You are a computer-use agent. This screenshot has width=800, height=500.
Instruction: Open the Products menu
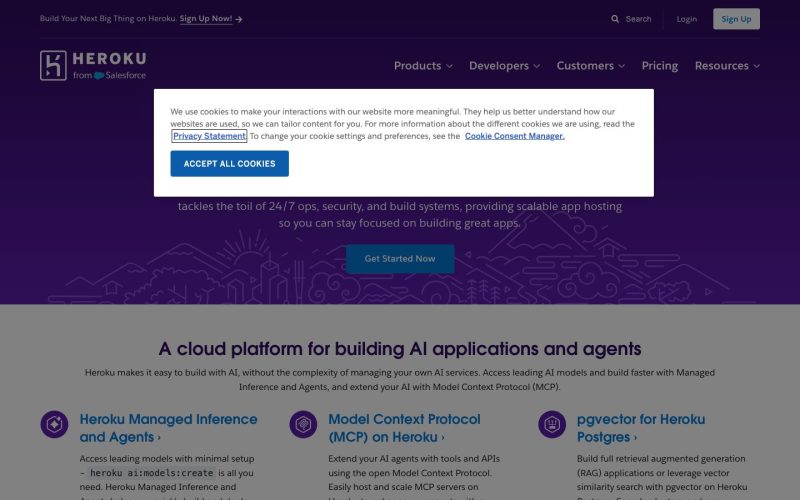[x=423, y=66]
